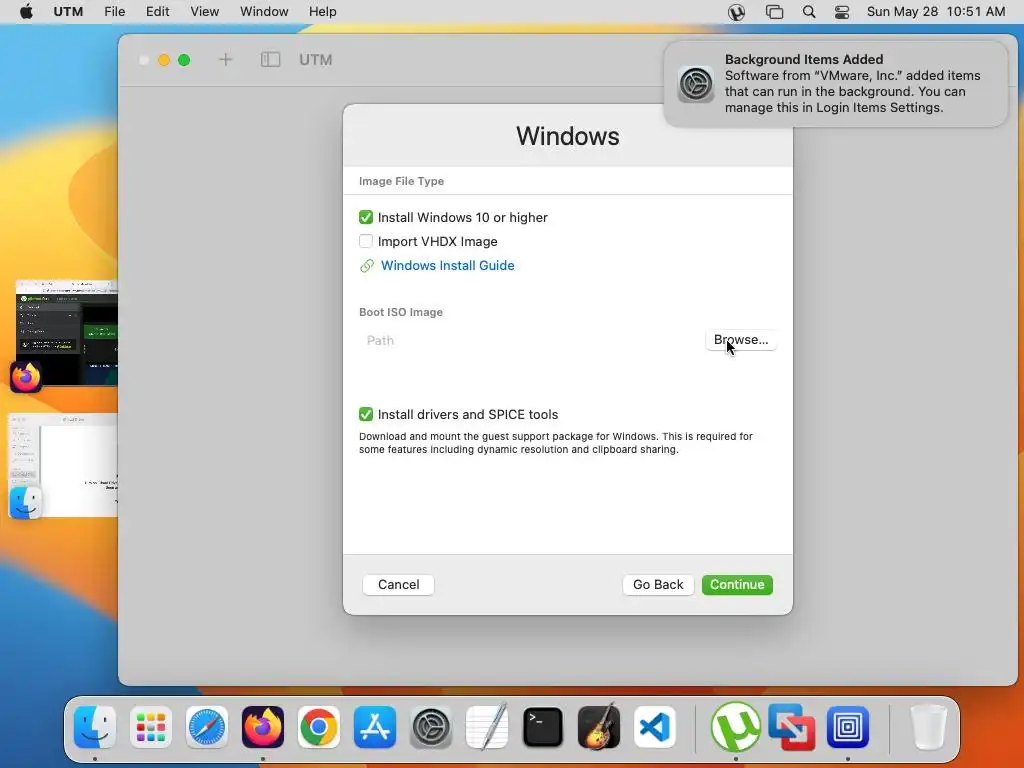The height and width of the screenshot is (768, 1024).
Task: Open Control Center in menu bar
Action: click(x=842, y=12)
